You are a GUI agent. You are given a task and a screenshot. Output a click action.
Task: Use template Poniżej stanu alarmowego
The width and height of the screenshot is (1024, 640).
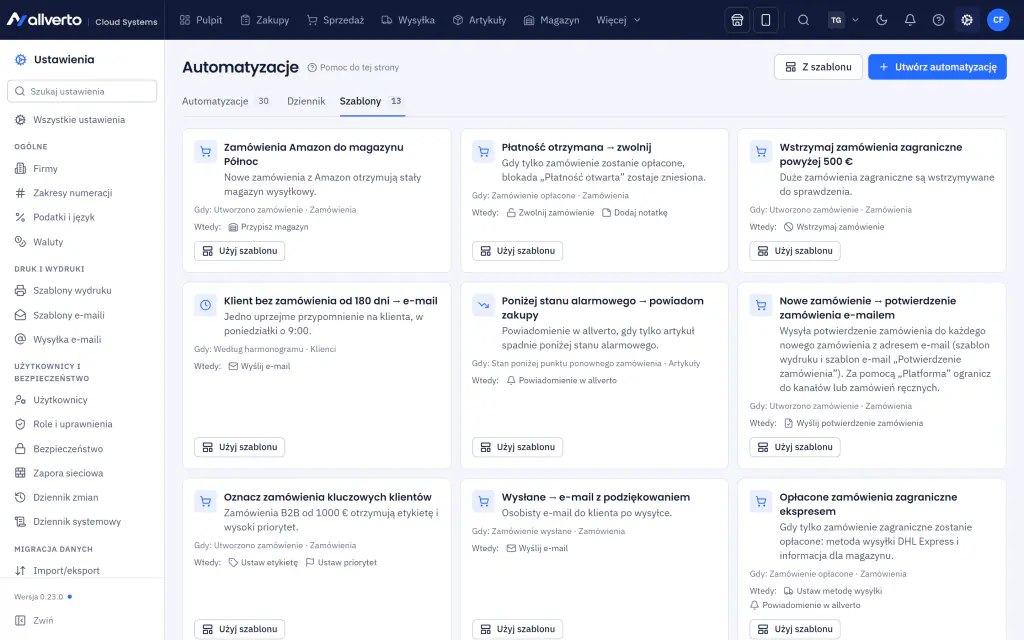517,447
